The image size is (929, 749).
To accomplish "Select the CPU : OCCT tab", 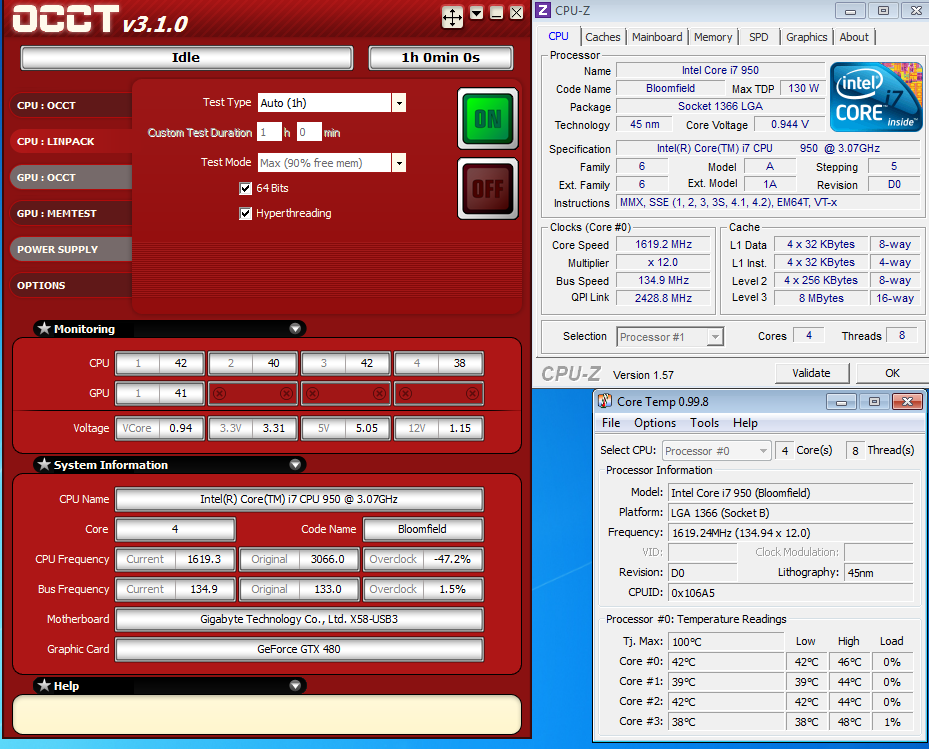I will (71, 105).
